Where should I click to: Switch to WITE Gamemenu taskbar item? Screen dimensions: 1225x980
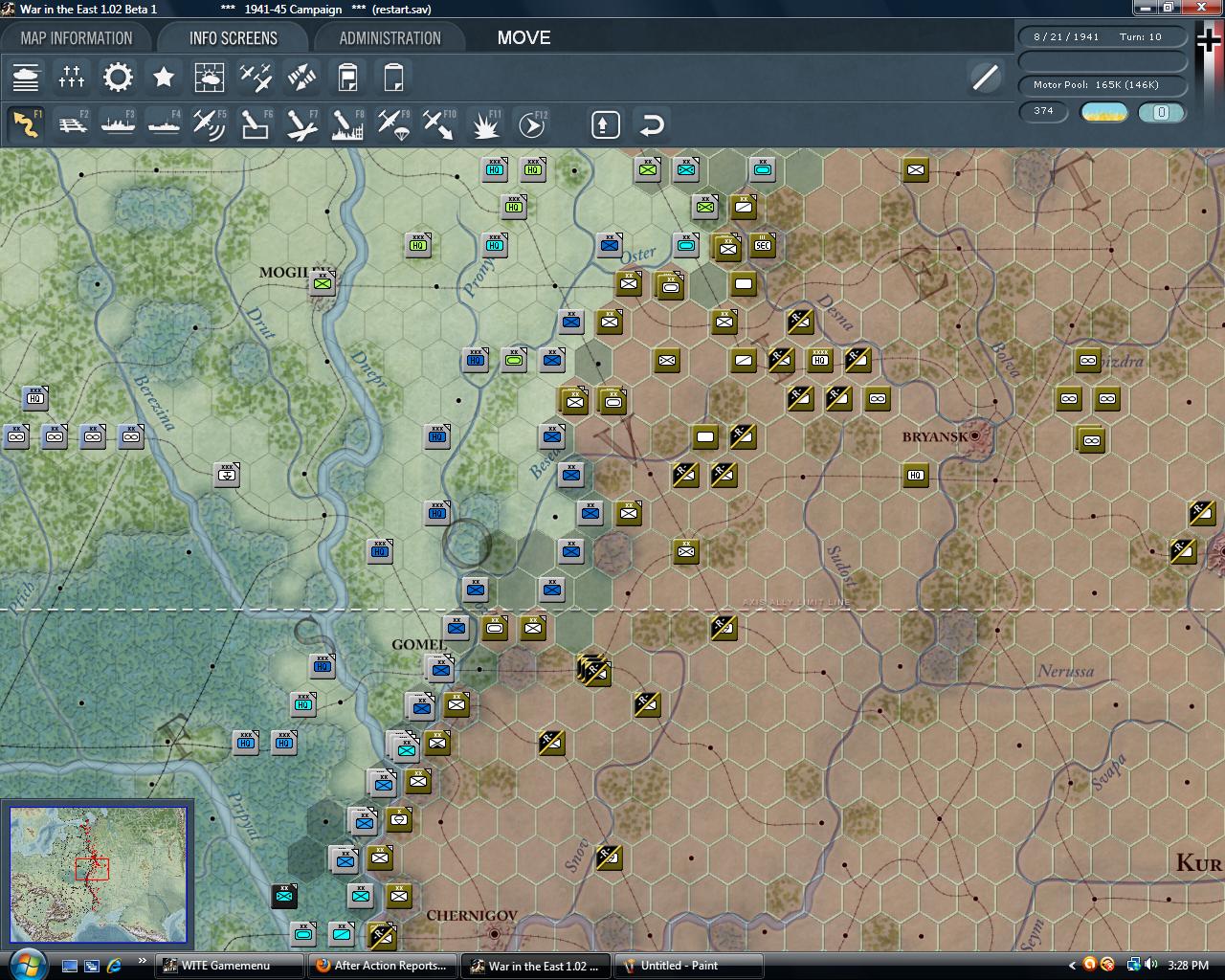pos(230,966)
